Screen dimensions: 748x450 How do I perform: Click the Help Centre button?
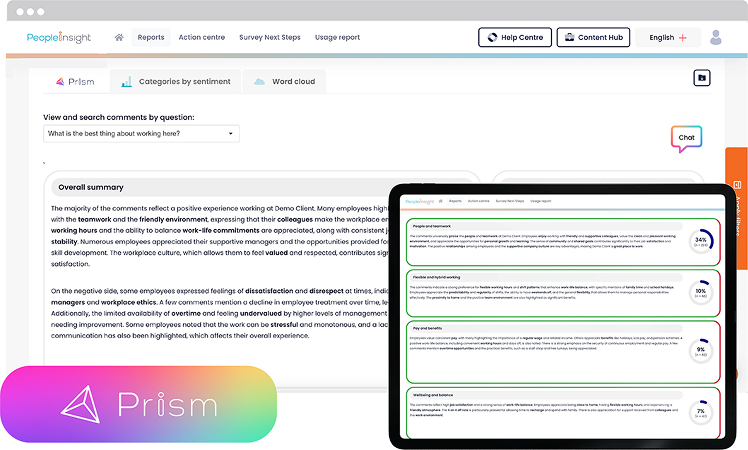tap(514, 38)
